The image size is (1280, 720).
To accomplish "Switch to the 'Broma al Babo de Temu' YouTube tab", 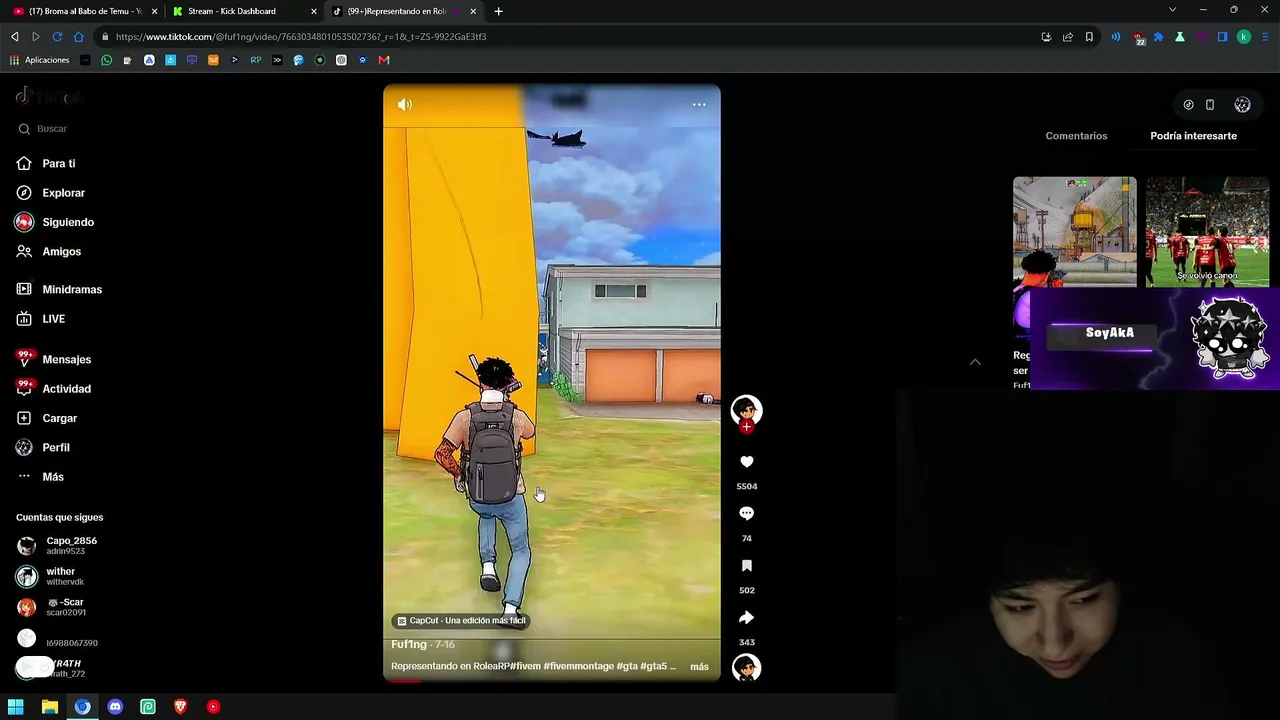I will 85,11.
